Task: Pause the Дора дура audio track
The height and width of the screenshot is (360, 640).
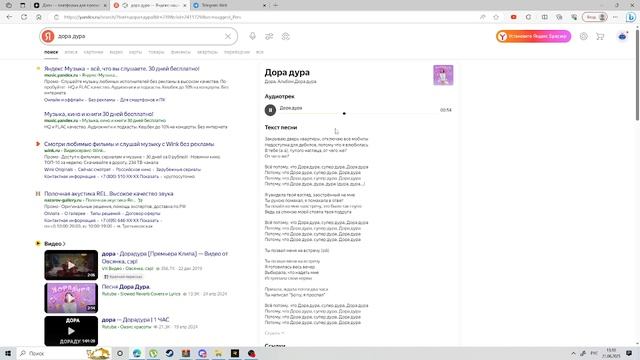Action: (270, 110)
